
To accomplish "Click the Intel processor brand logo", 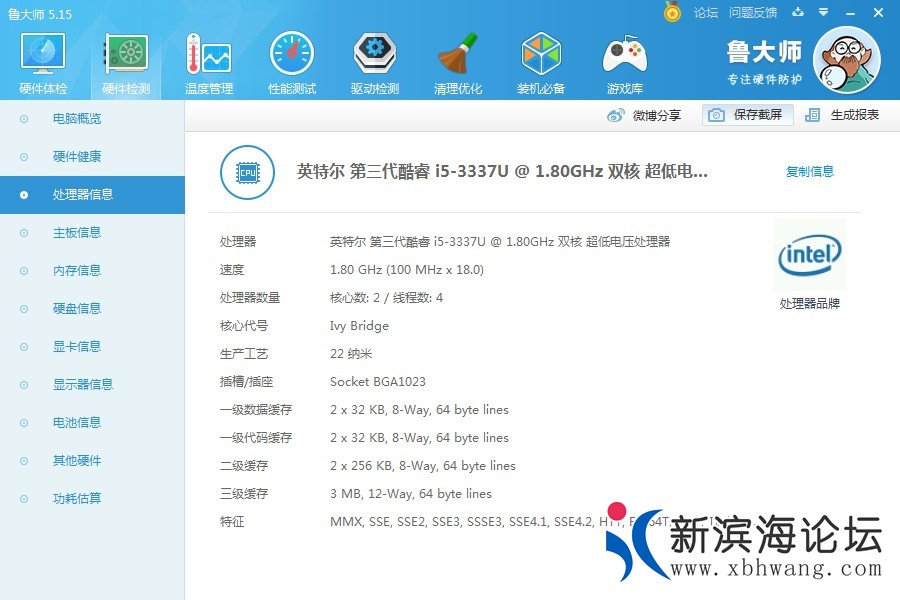I will coord(809,256).
